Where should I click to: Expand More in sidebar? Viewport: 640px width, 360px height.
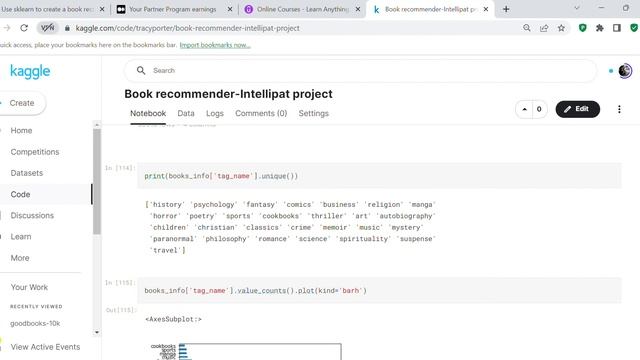(20, 258)
